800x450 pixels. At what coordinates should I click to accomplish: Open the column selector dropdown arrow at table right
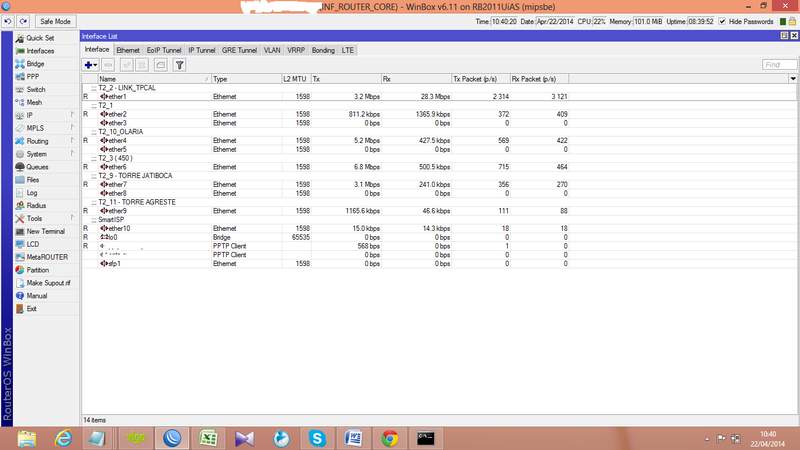[x=793, y=79]
